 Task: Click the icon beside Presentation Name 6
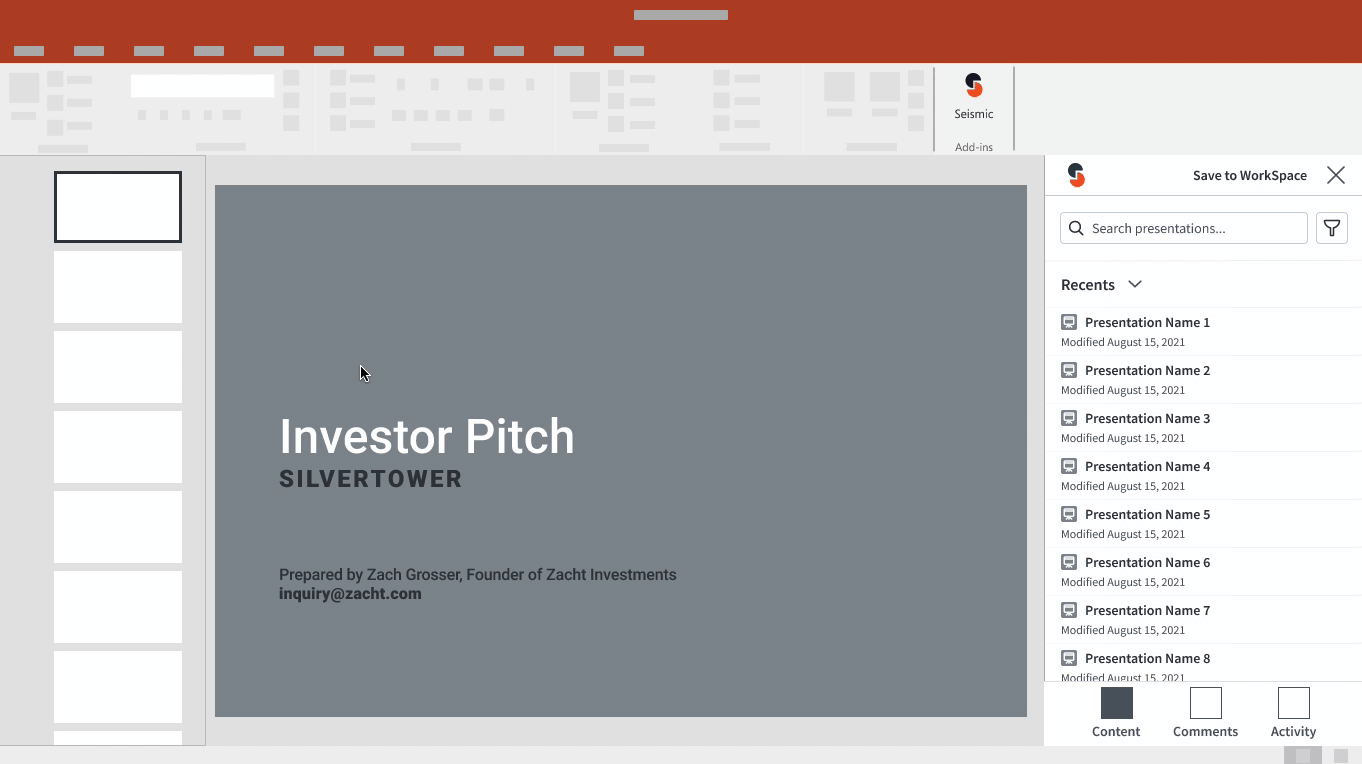click(1069, 562)
